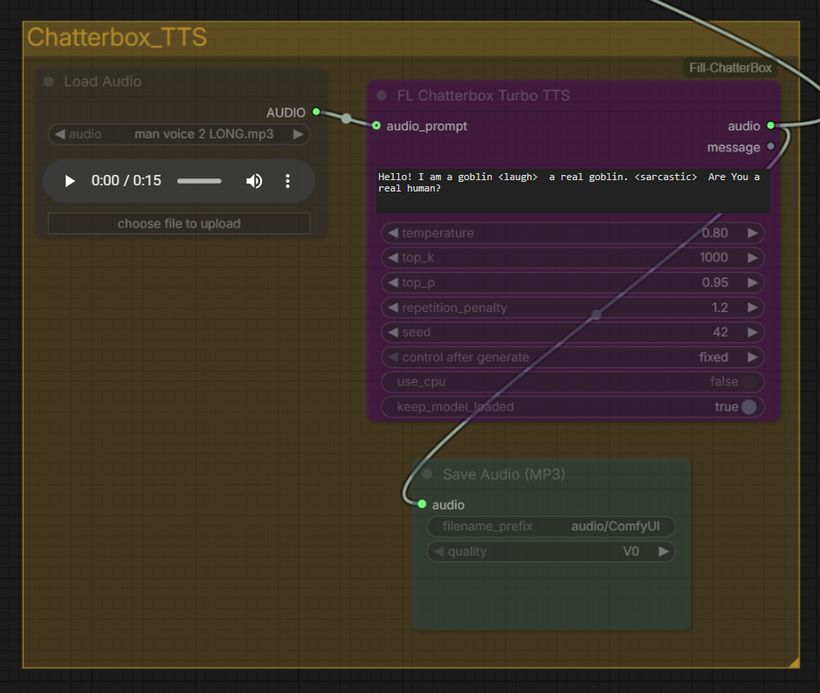The height and width of the screenshot is (693, 820).
Task: Click the goblin text prompt field
Action: coord(572,190)
